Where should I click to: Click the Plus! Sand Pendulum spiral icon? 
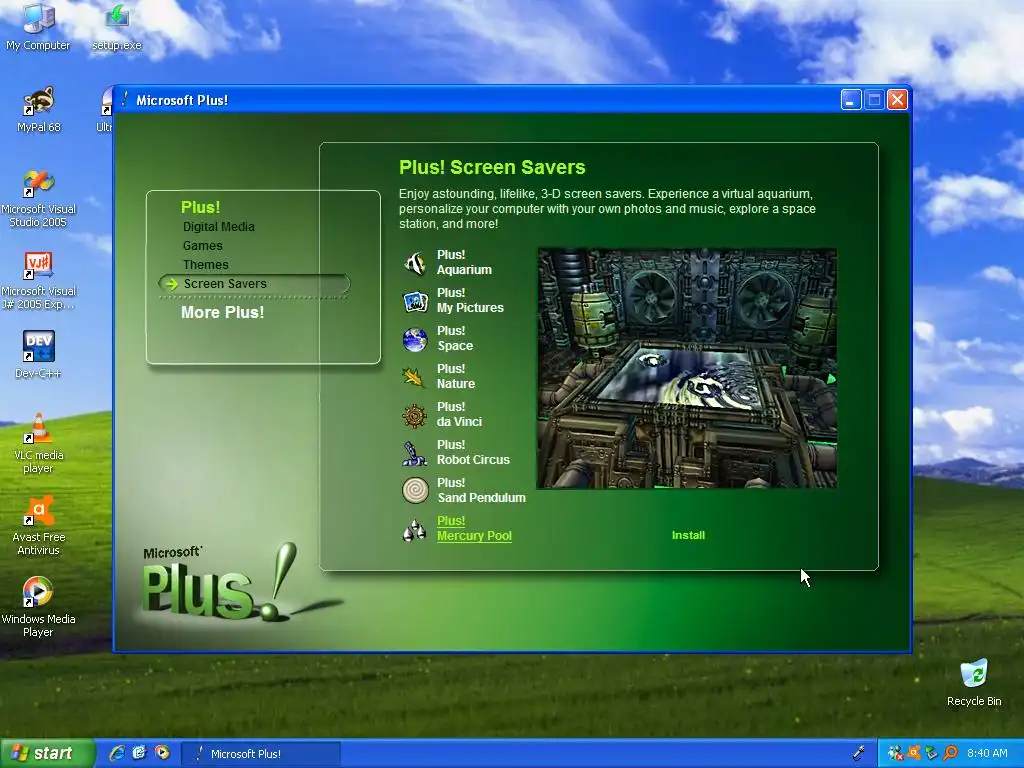click(x=415, y=490)
